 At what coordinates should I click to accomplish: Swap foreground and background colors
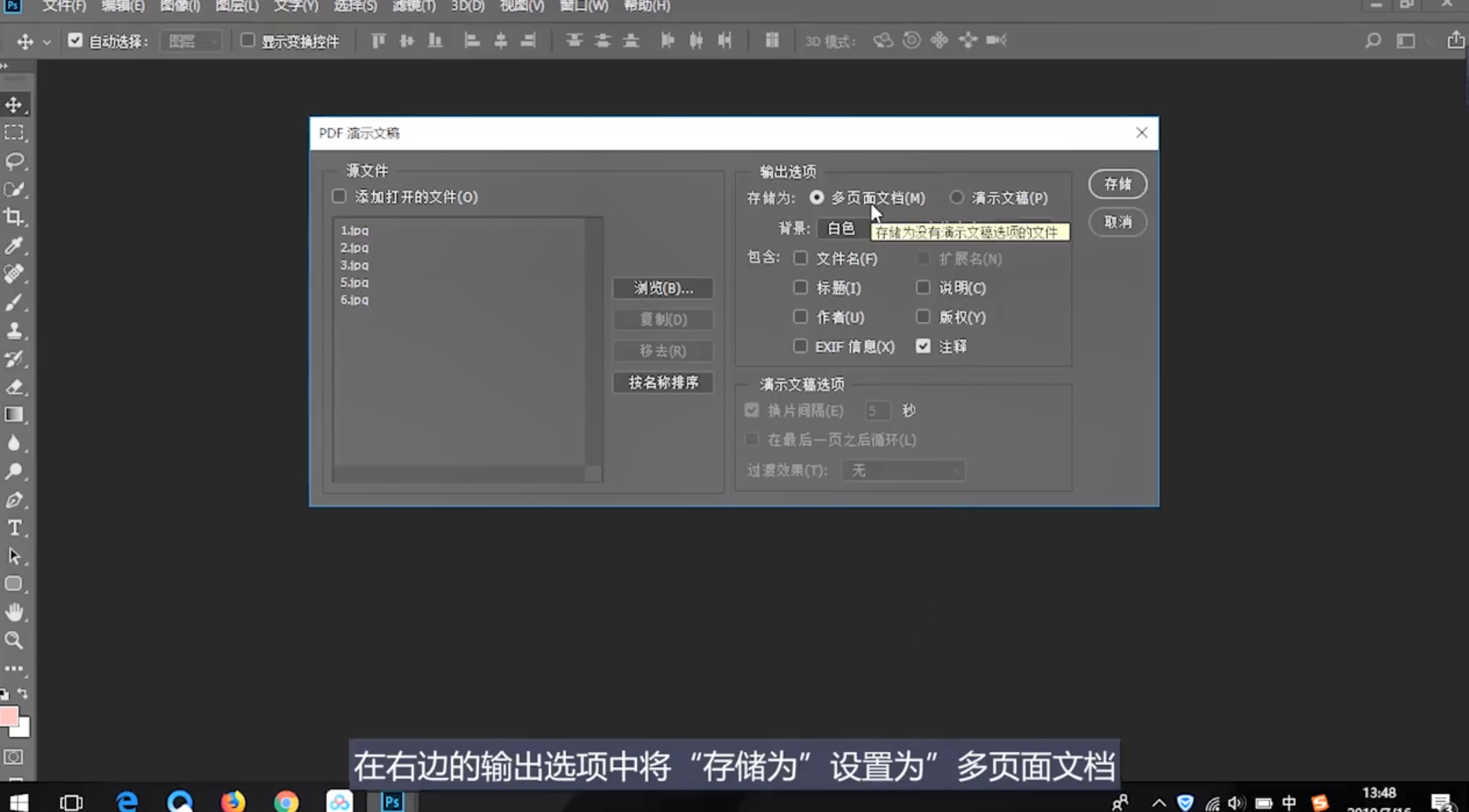coord(23,692)
